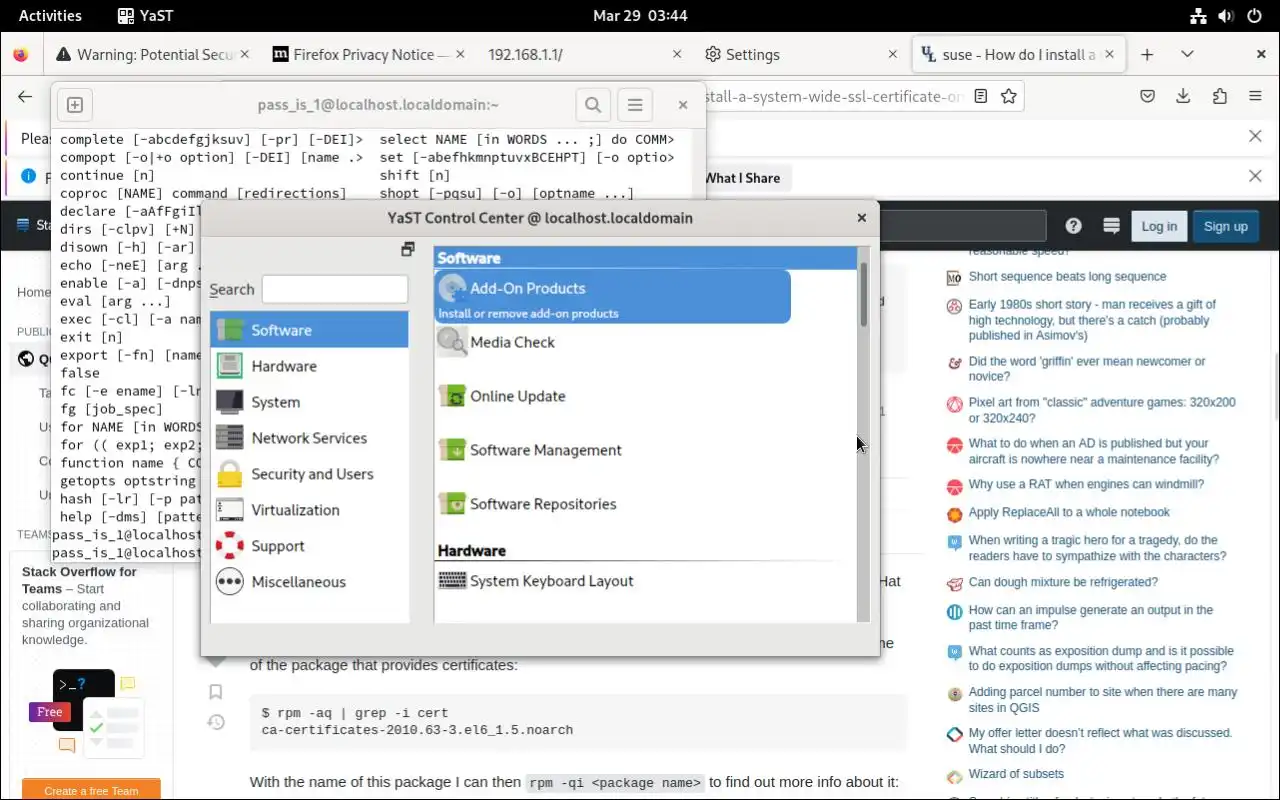Open Stack Exchange site switcher icon
Screen dimensions: 1280x800
(x=1110, y=226)
